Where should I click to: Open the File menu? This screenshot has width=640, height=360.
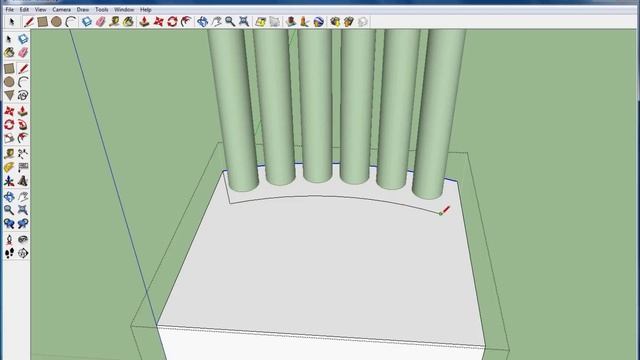[10, 9]
